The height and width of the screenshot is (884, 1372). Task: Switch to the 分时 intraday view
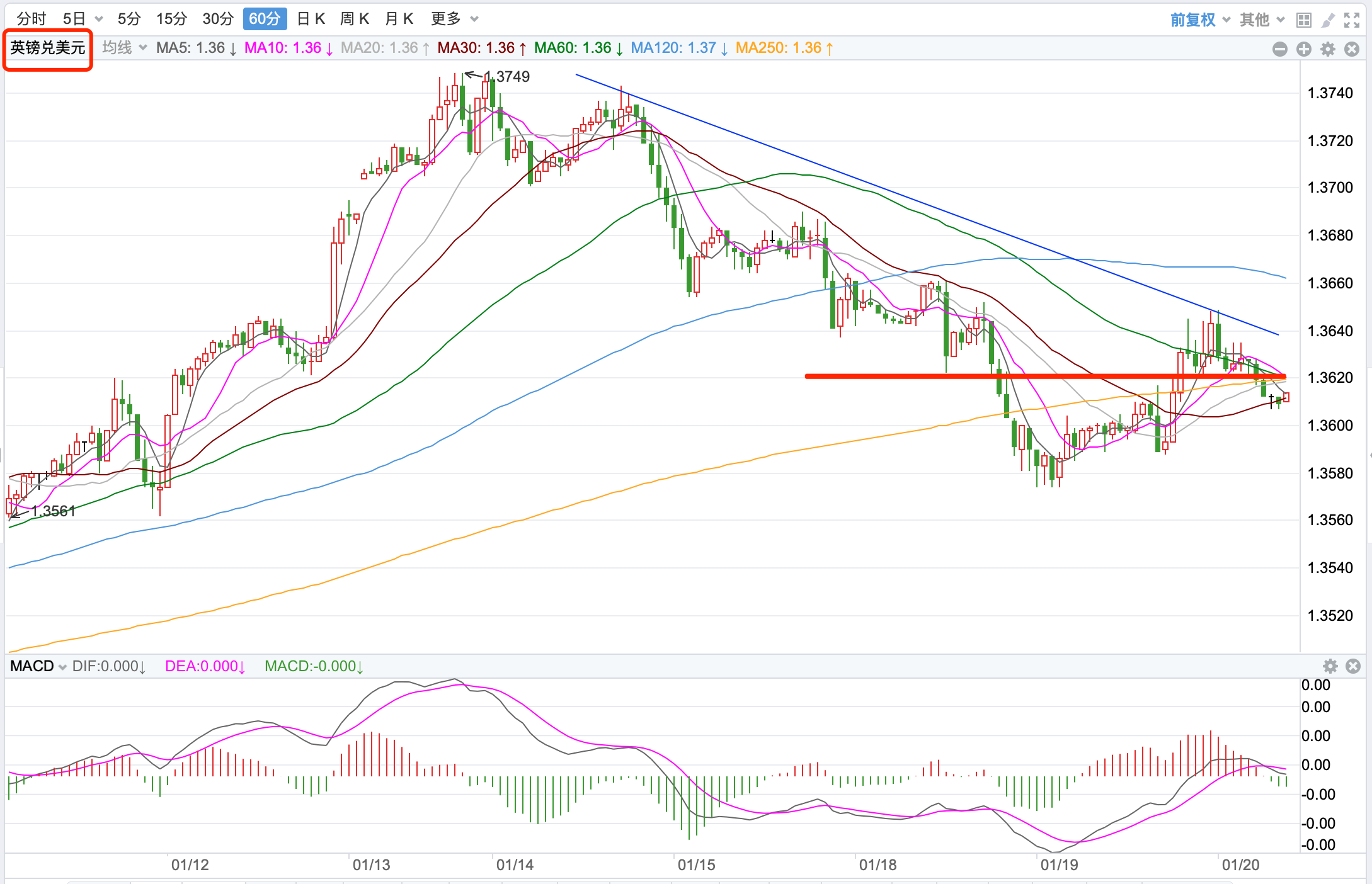(31, 19)
